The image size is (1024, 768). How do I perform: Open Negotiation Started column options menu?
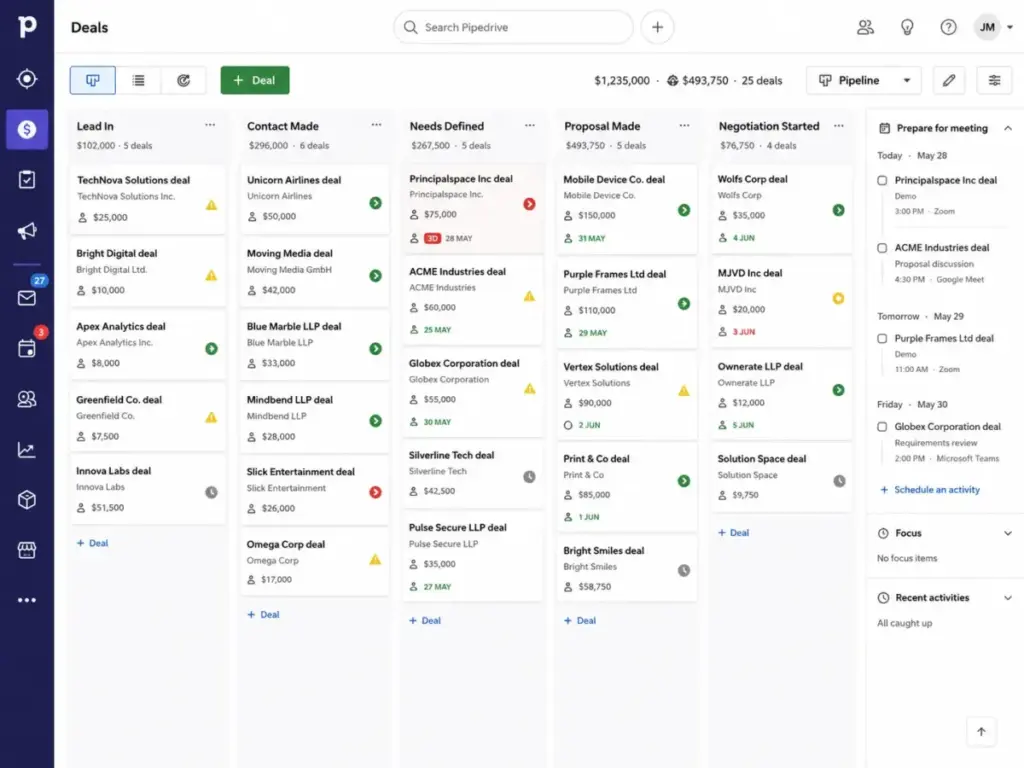point(839,125)
